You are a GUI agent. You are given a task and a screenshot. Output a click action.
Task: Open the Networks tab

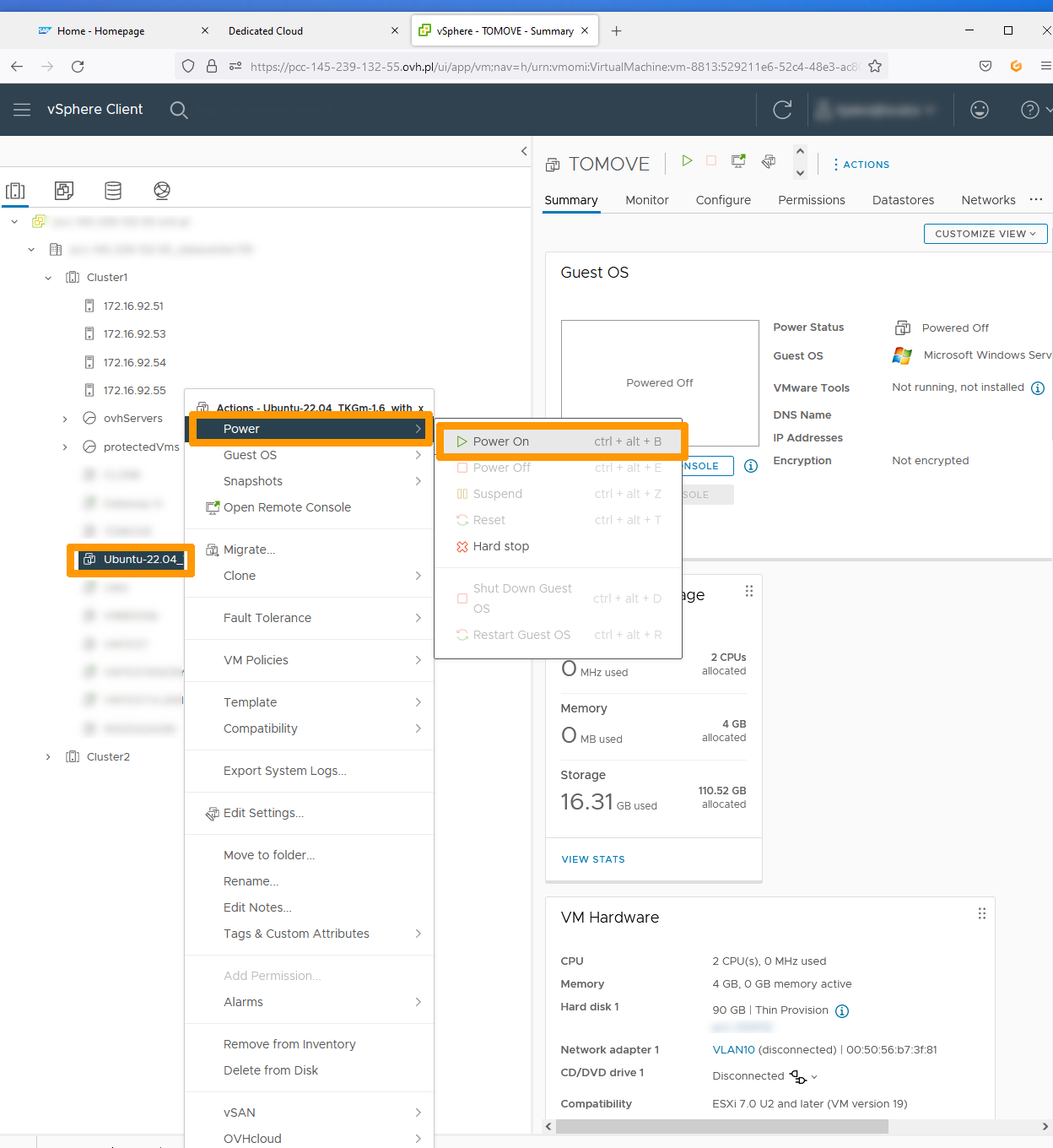point(988,200)
